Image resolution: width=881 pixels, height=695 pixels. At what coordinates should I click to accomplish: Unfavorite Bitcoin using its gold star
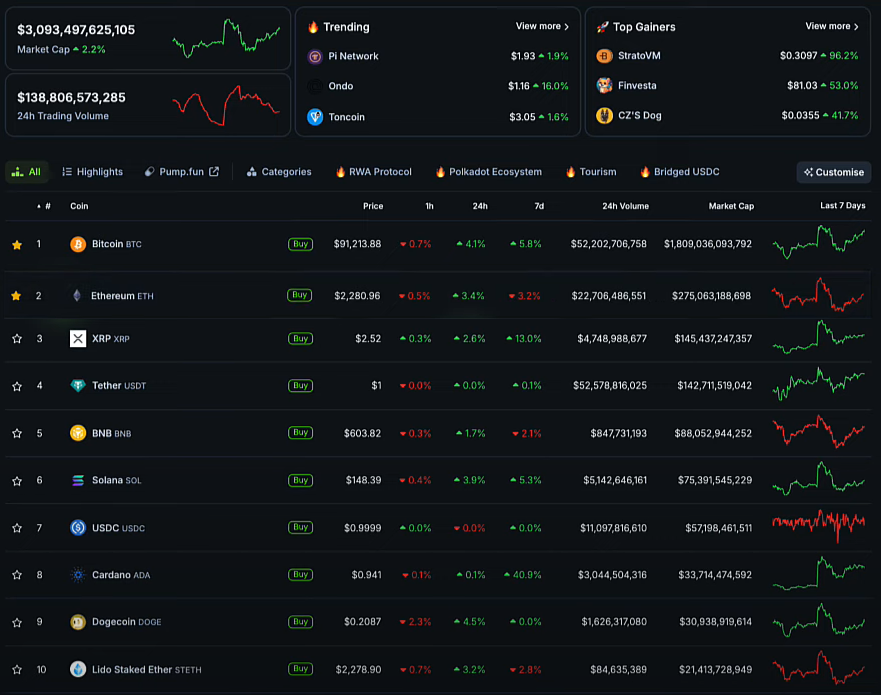[x=17, y=244]
